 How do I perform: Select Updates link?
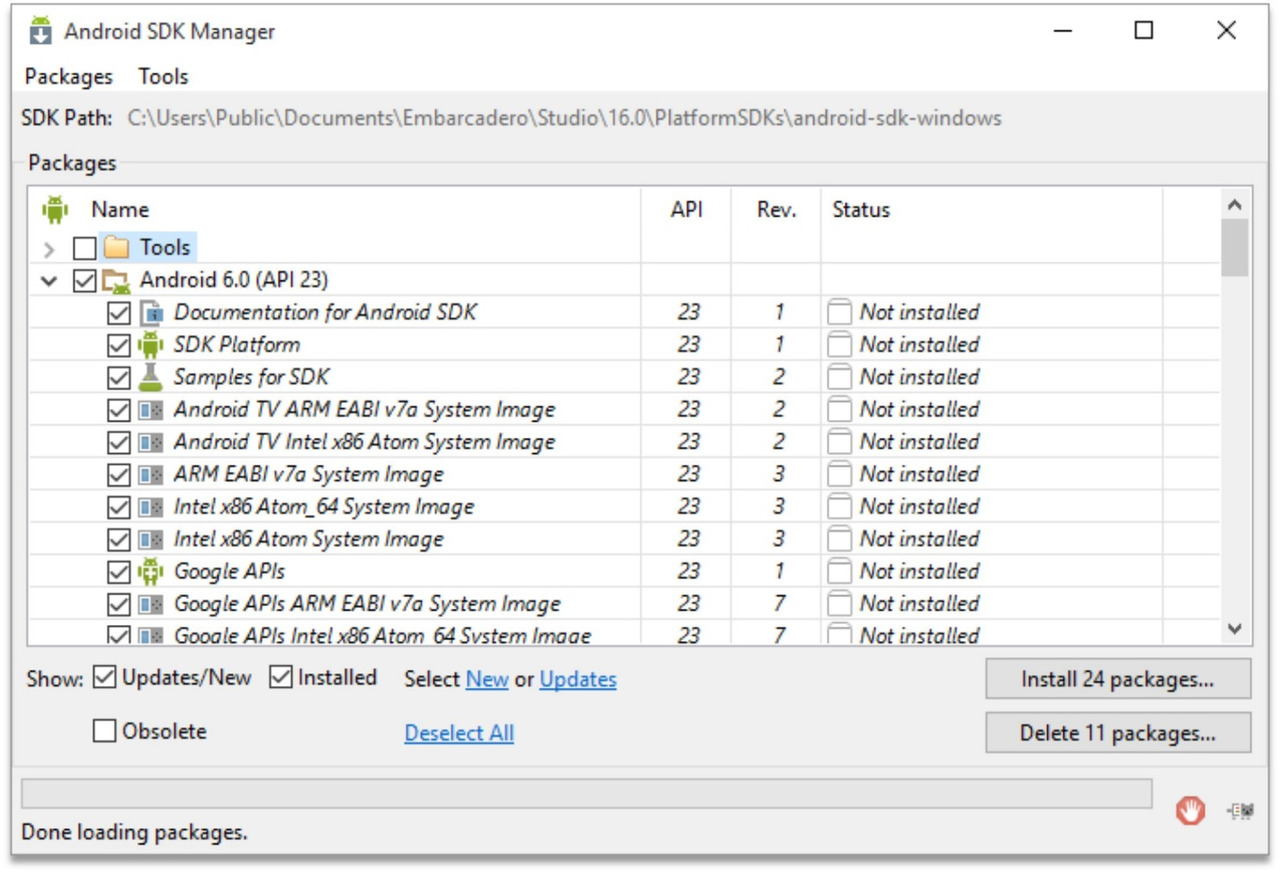(x=578, y=680)
